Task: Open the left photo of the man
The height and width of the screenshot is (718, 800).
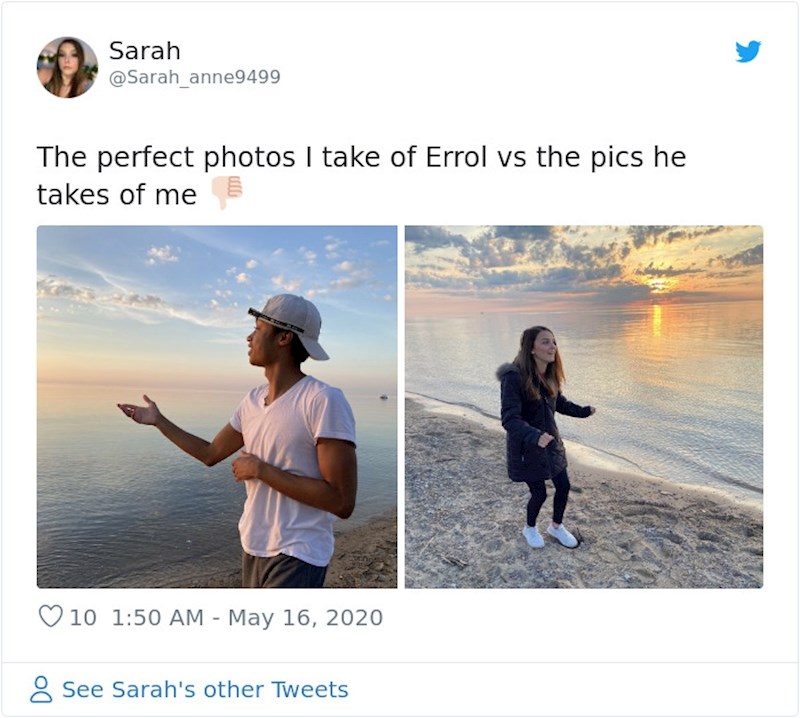Action: click(217, 406)
